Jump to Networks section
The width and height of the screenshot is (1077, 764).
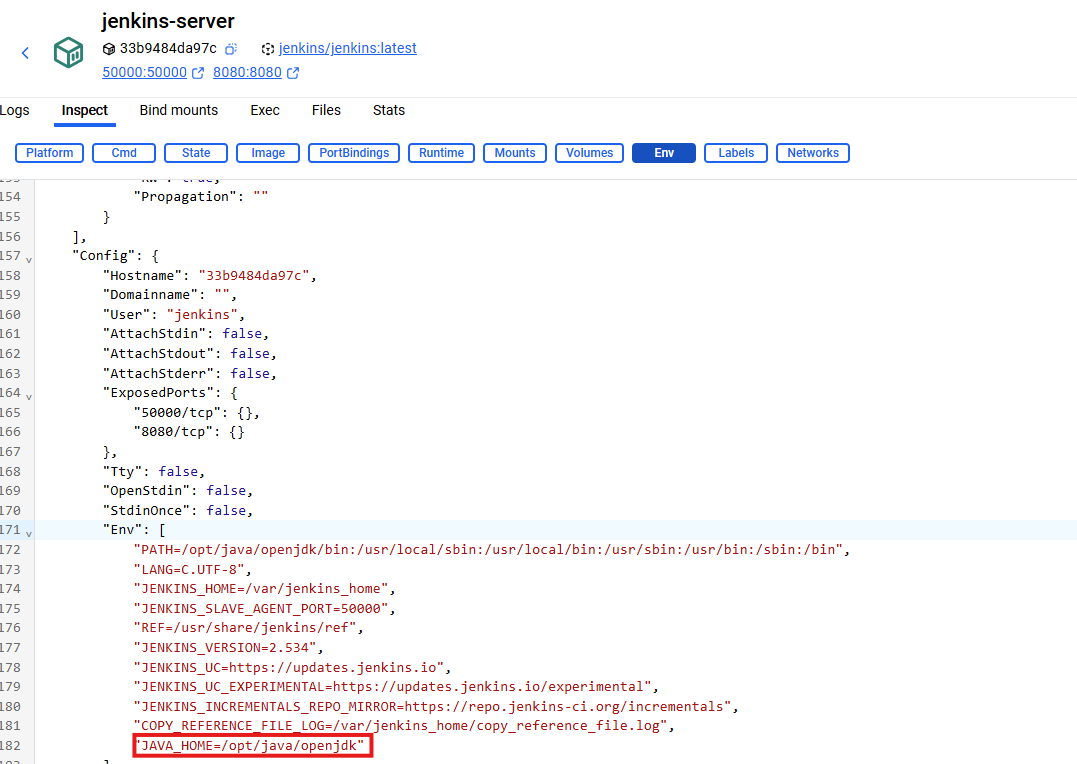coord(813,153)
